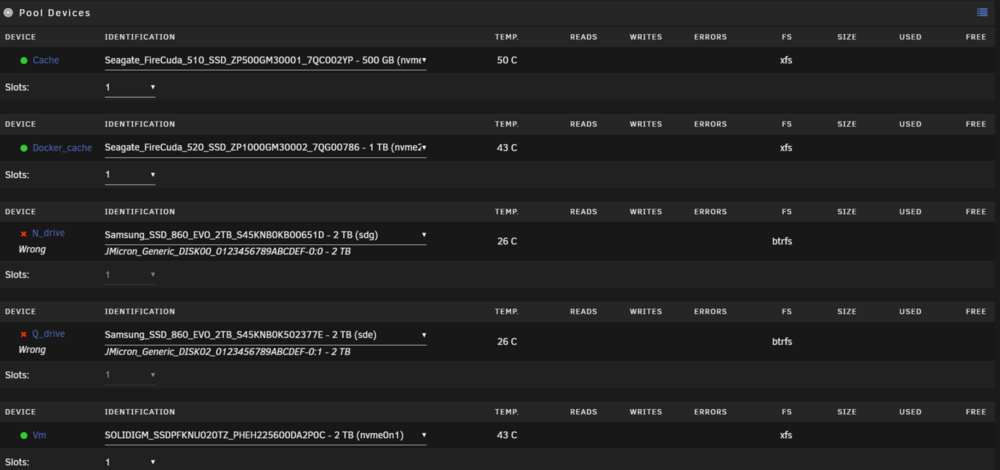1000x470 pixels.
Task: Open N_drive device dropdown (Samsung sdg)
Action: (x=265, y=235)
